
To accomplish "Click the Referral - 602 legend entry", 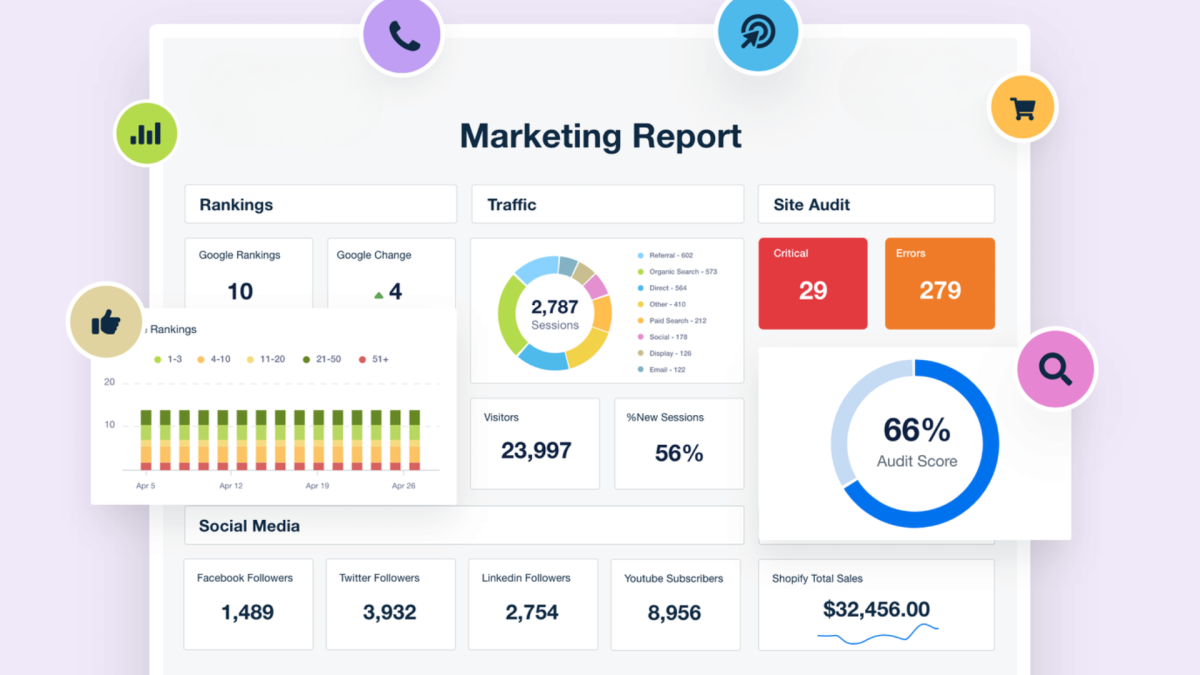I will point(665,255).
